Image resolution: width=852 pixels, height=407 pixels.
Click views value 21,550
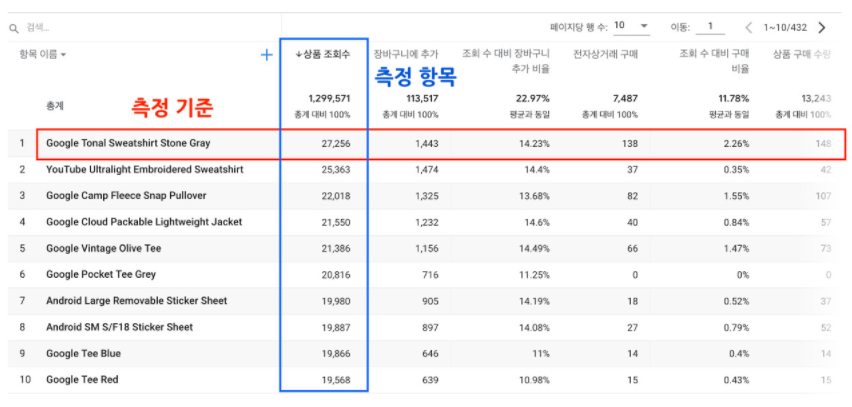coord(336,222)
